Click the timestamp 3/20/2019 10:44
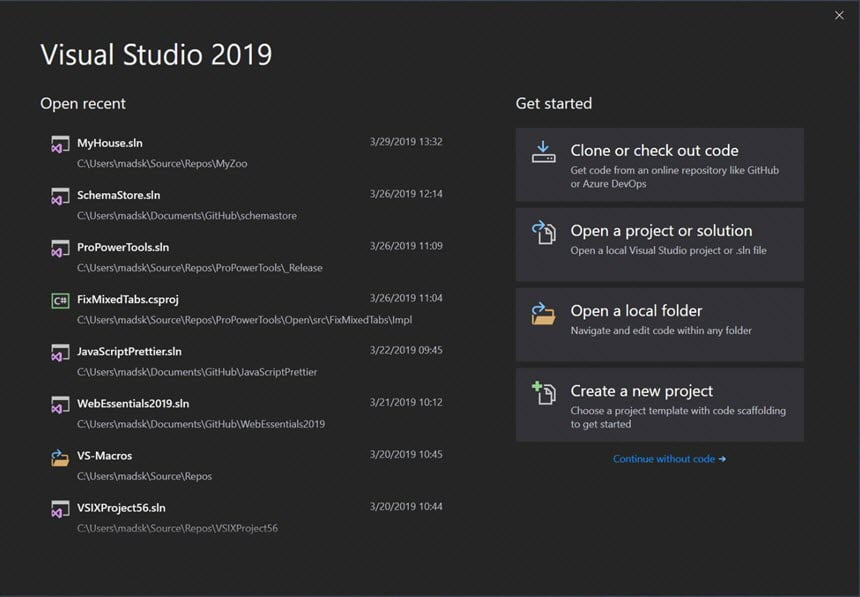The height and width of the screenshot is (597, 860). 406,506
